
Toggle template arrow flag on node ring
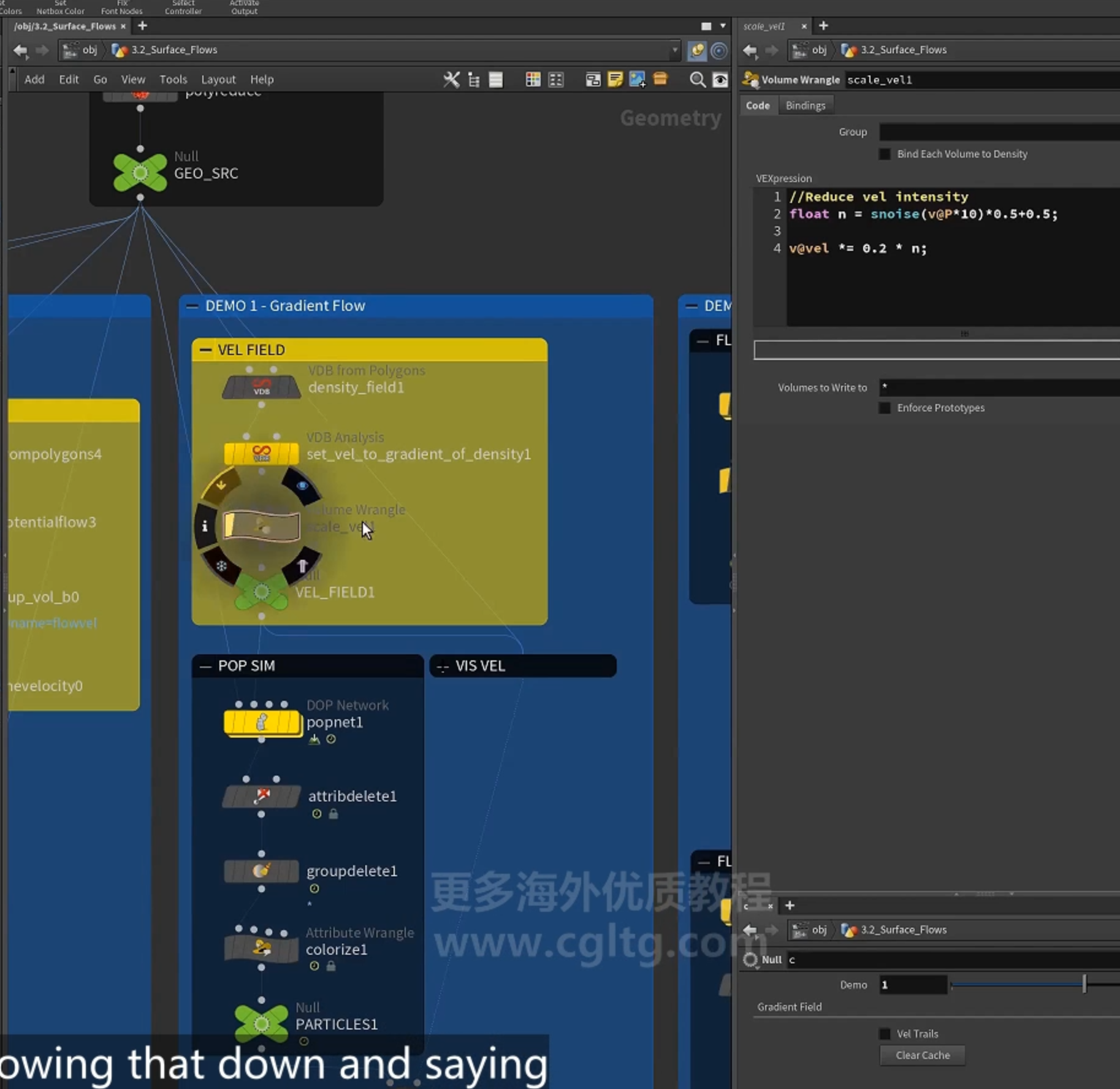[x=302, y=567]
